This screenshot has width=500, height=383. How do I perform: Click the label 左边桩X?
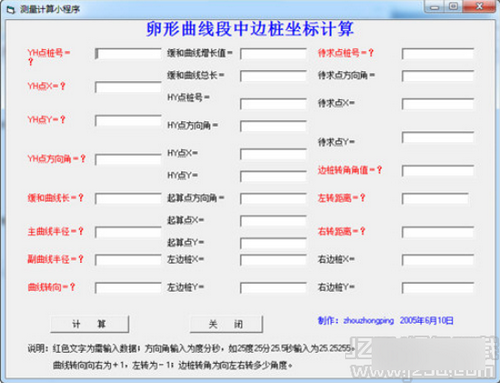click(185, 259)
